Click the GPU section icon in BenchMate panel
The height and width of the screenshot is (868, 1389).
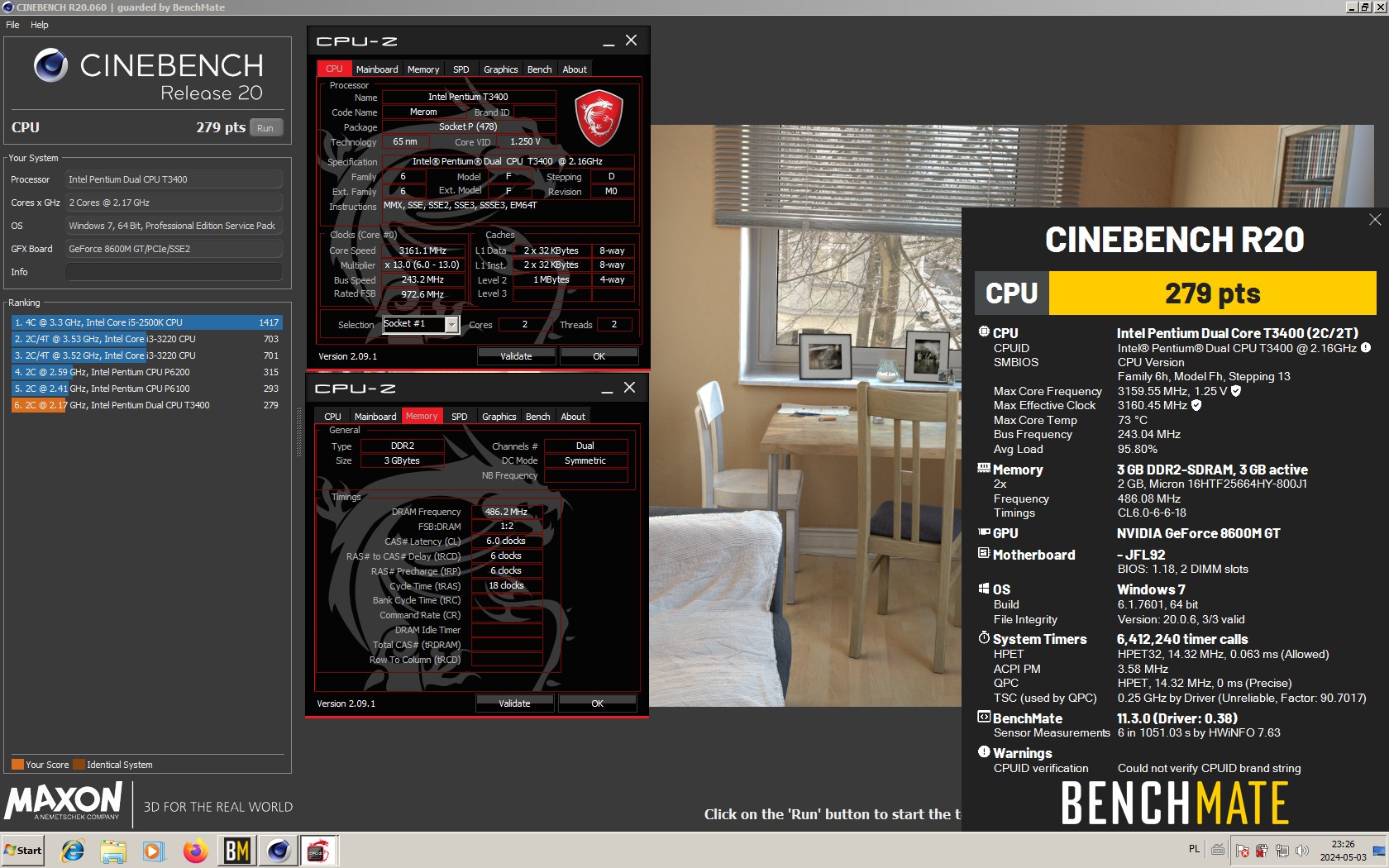(984, 532)
